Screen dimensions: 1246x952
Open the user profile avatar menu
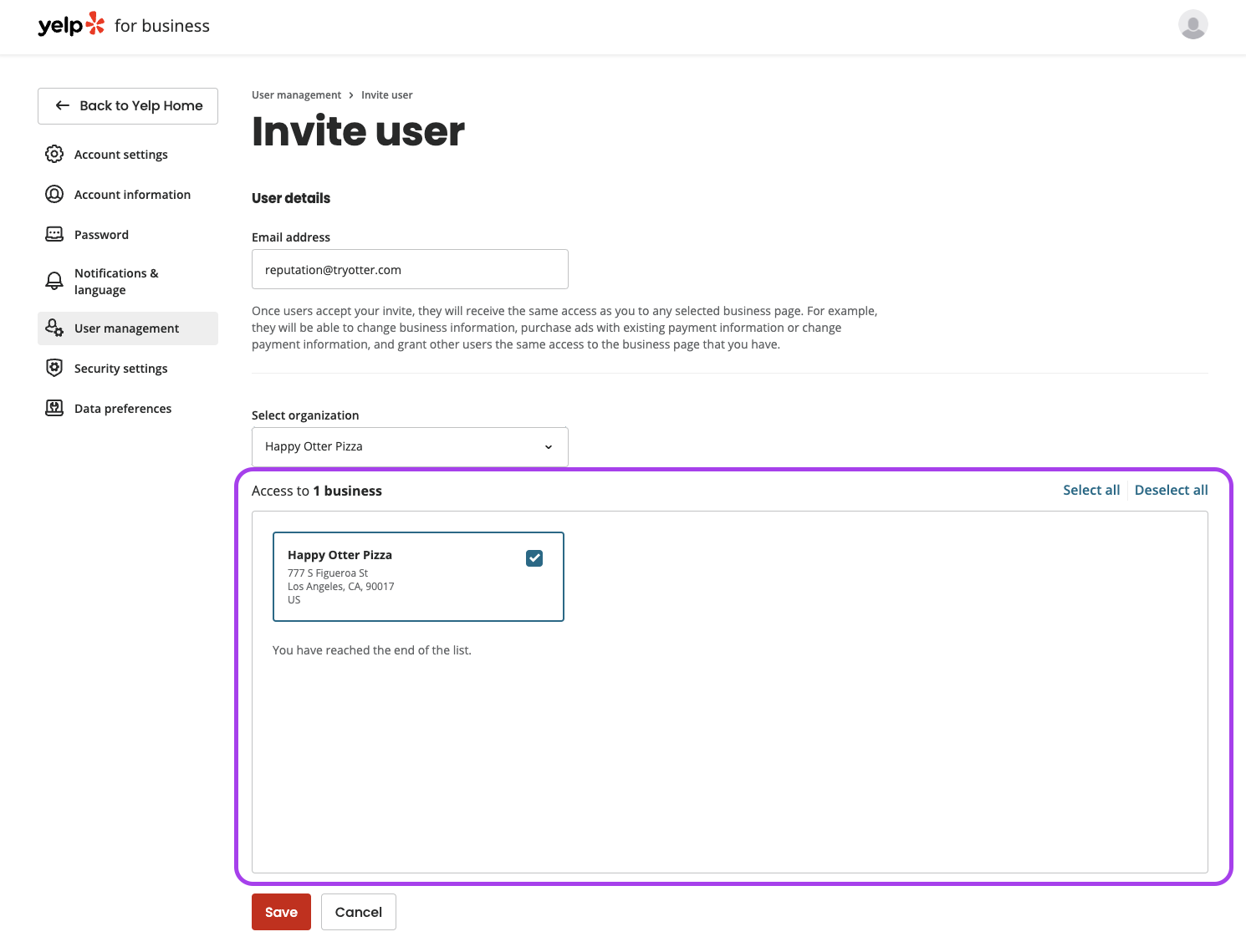1192,24
